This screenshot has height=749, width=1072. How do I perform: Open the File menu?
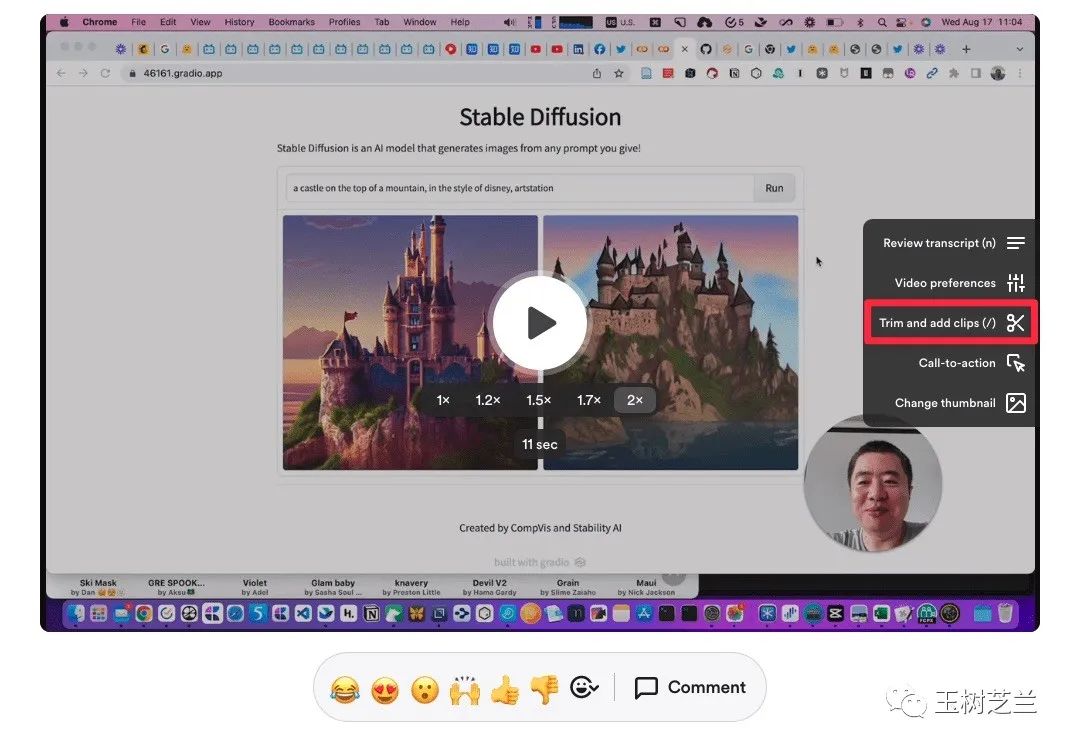[139, 22]
